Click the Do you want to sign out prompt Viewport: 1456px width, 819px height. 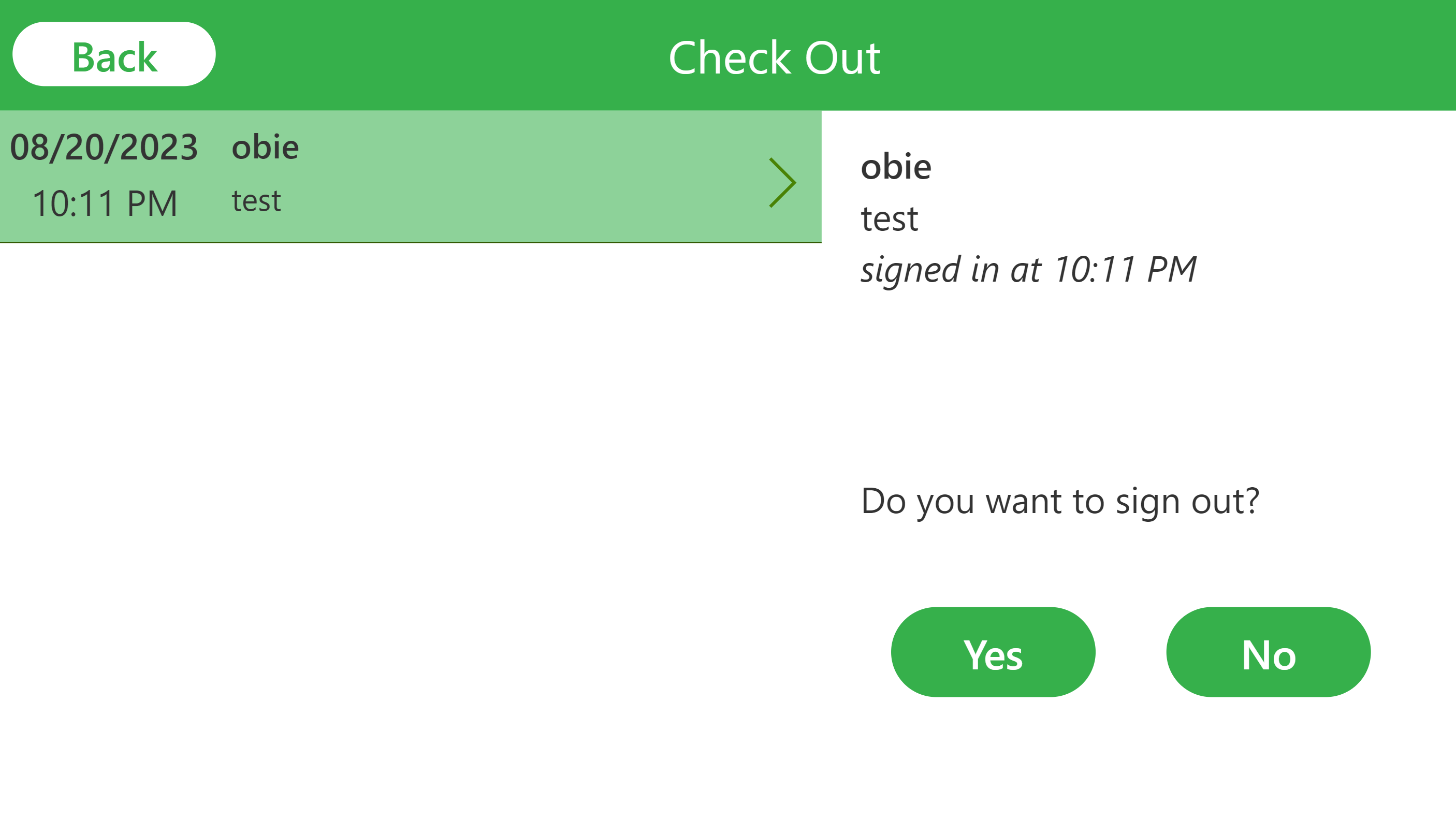(1060, 501)
